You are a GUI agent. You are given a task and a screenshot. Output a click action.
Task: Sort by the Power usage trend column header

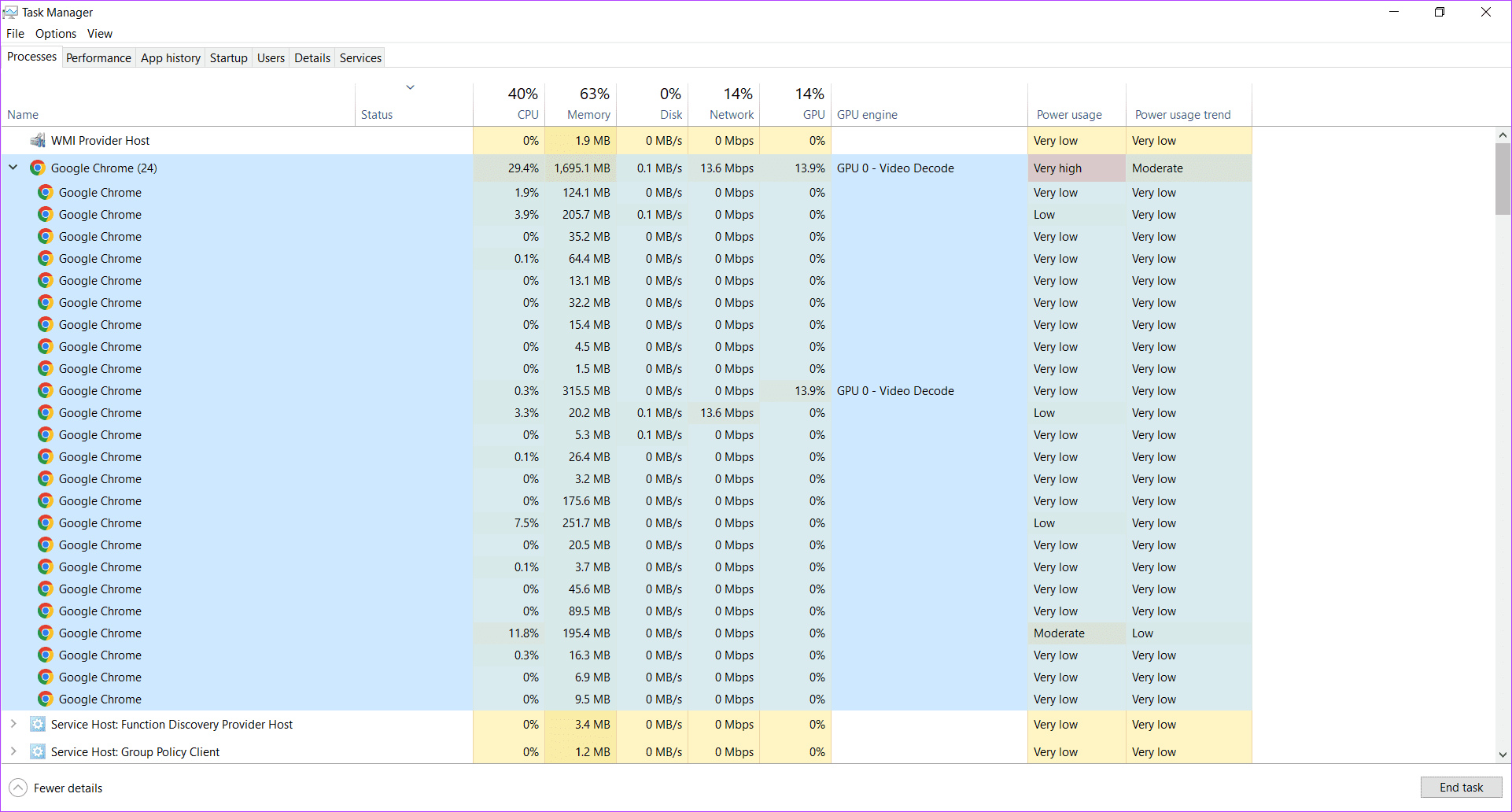point(1189,104)
